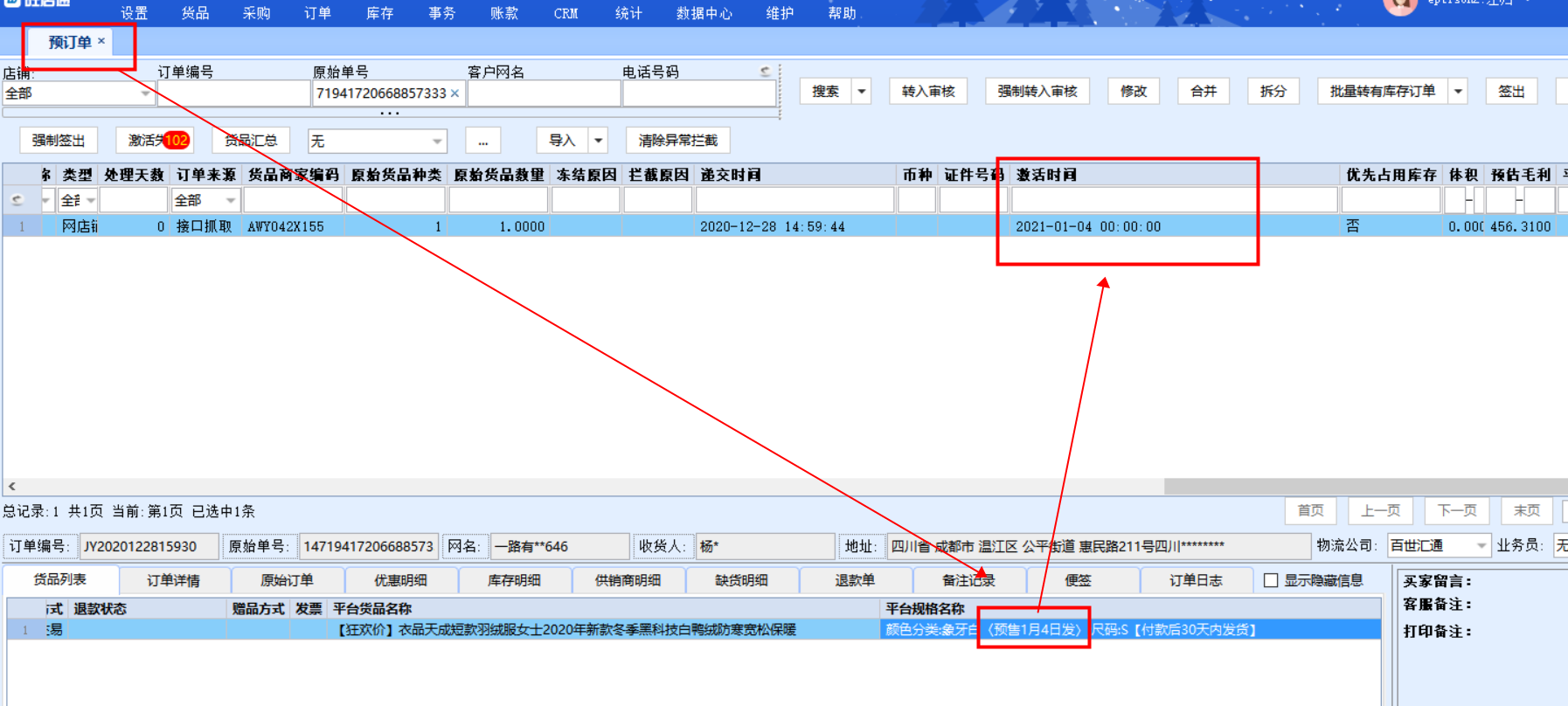Click the 客户网名 input field
This screenshot has height=706, width=1568.
(544, 93)
